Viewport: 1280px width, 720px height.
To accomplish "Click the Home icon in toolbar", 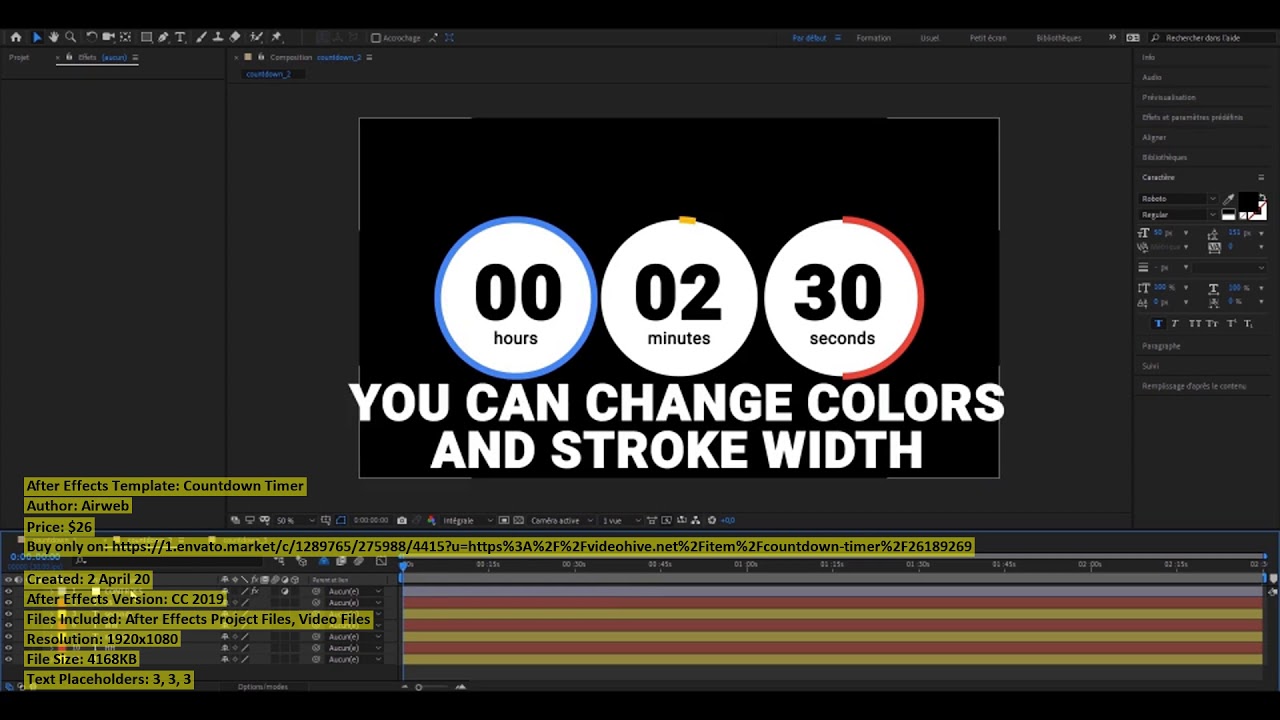I will [16, 37].
